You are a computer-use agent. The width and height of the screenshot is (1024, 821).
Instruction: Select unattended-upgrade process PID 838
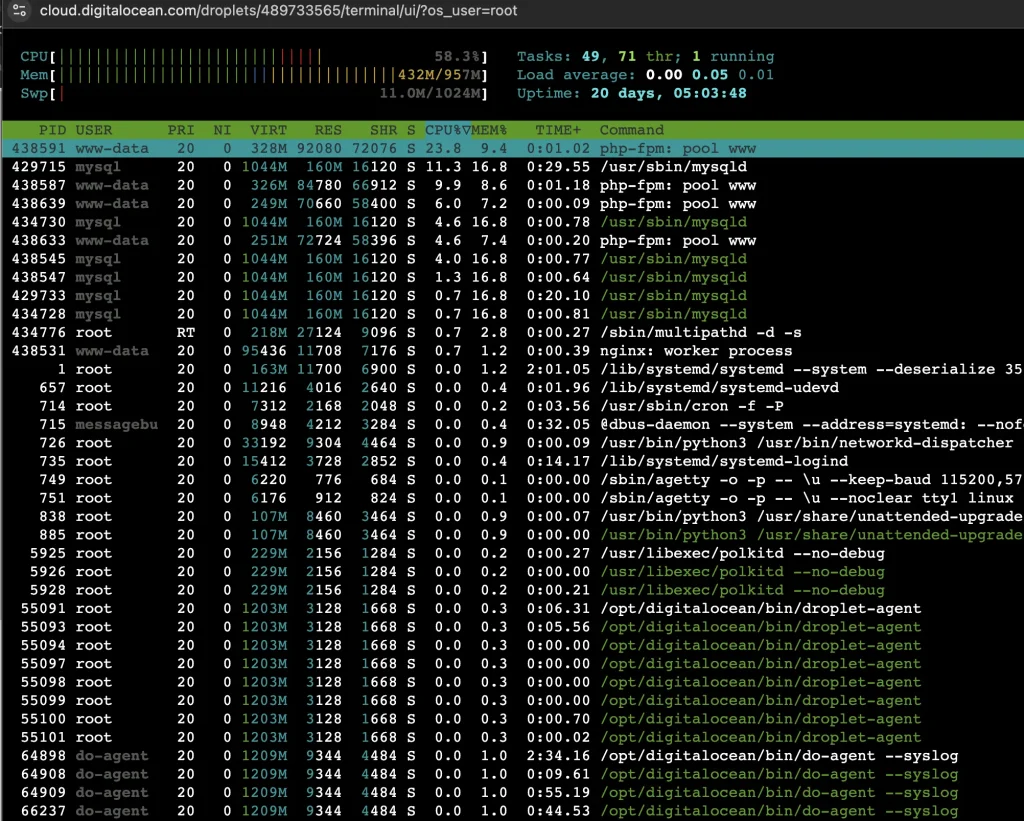point(512,517)
